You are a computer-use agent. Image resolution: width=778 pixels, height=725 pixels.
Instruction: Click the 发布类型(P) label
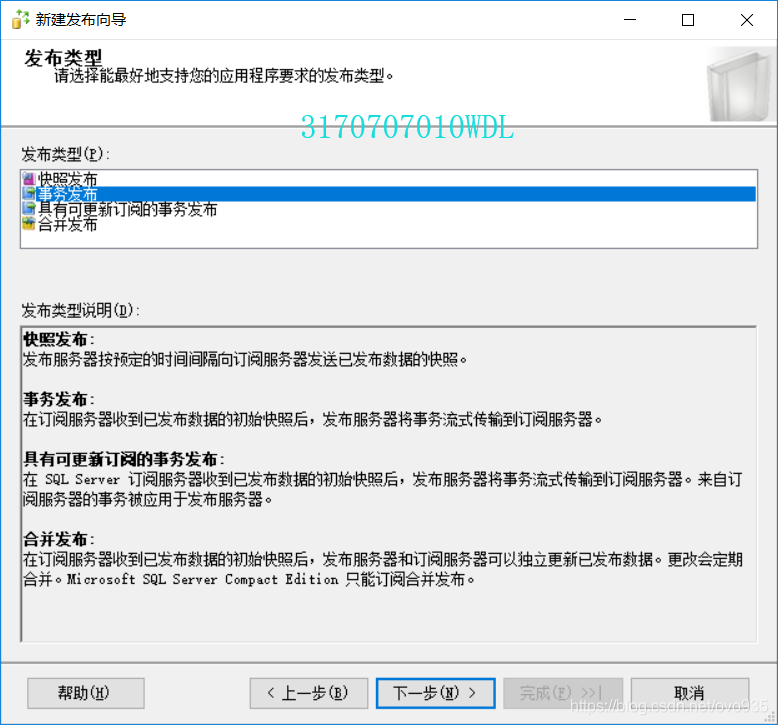point(65,154)
